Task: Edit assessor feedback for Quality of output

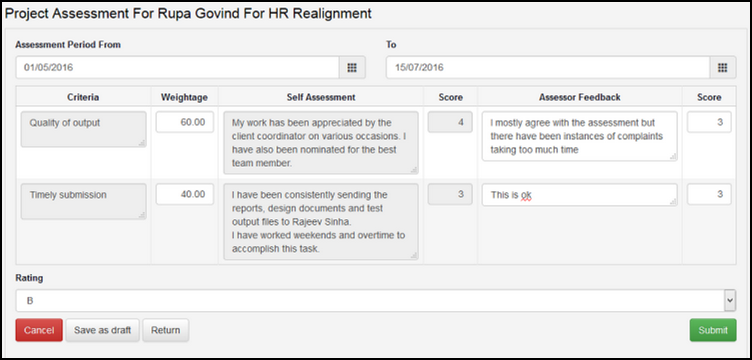Action: [x=579, y=136]
